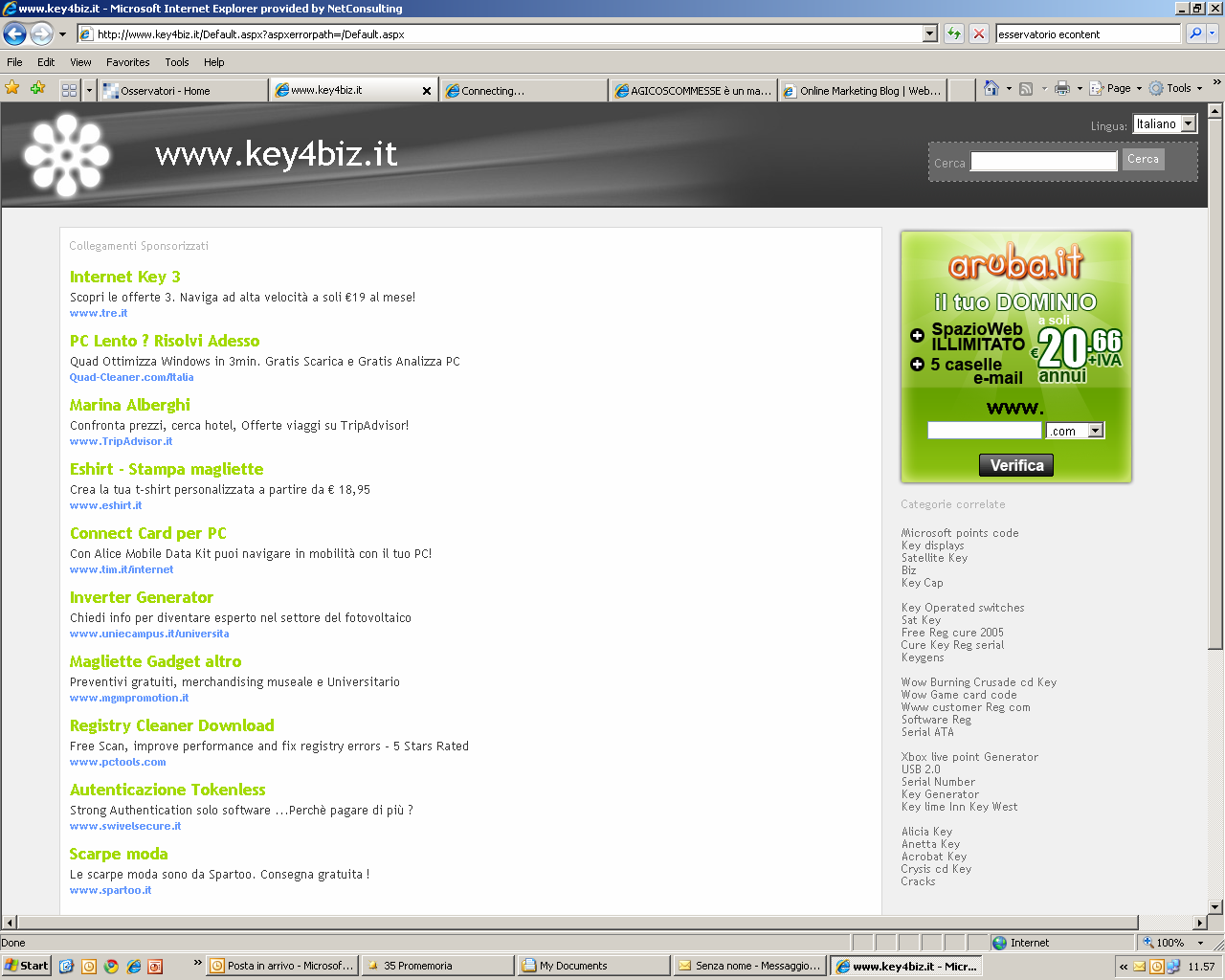This screenshot has width=1225, height=980.
Task: Go forward with the Forward arrow button
Action: tap(41, 34)
